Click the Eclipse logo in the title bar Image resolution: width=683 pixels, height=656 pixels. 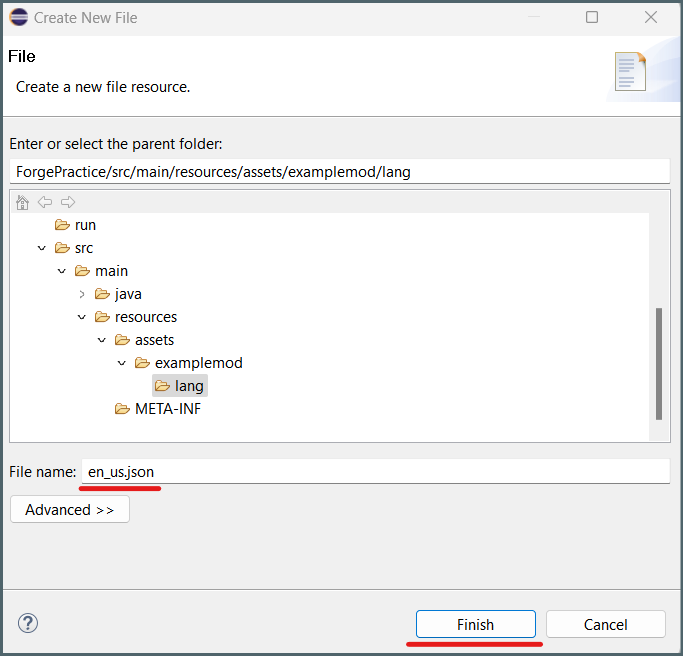[x=19, y=17]
